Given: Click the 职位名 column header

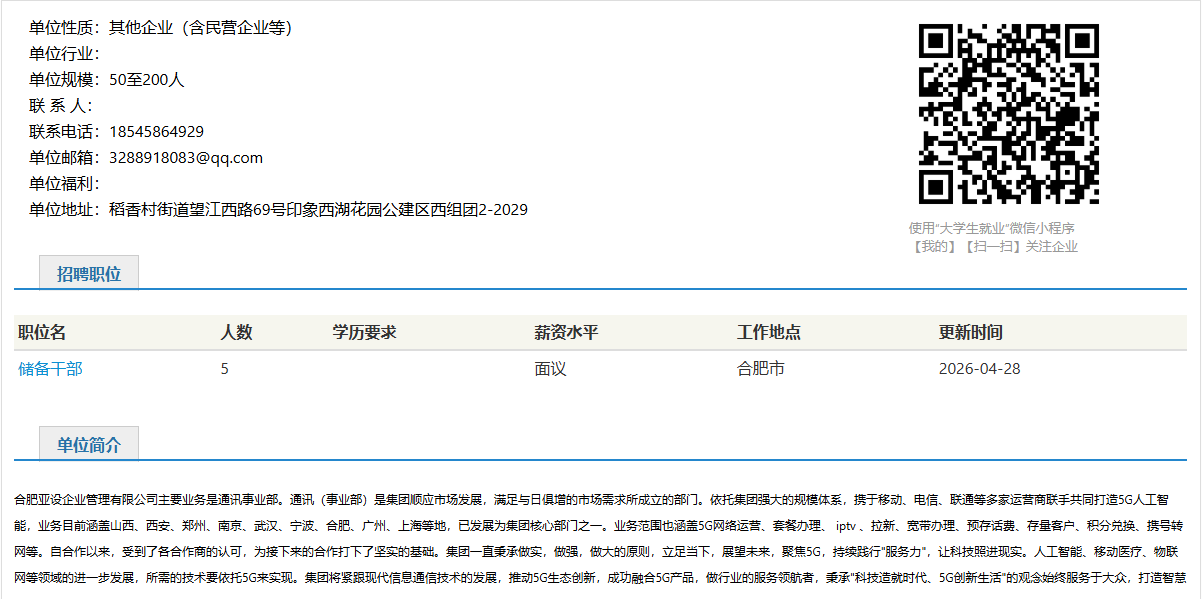Looking at the screenshot, I should coord(42,332).
